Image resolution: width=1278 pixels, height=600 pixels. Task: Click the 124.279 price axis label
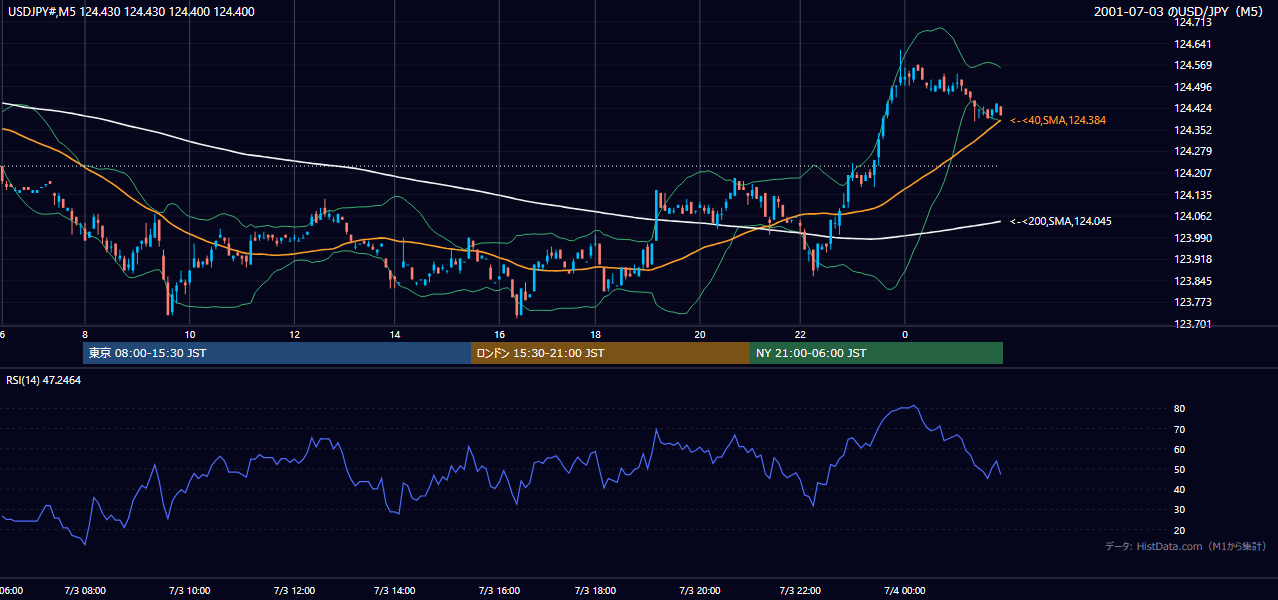pos(1193,152)
